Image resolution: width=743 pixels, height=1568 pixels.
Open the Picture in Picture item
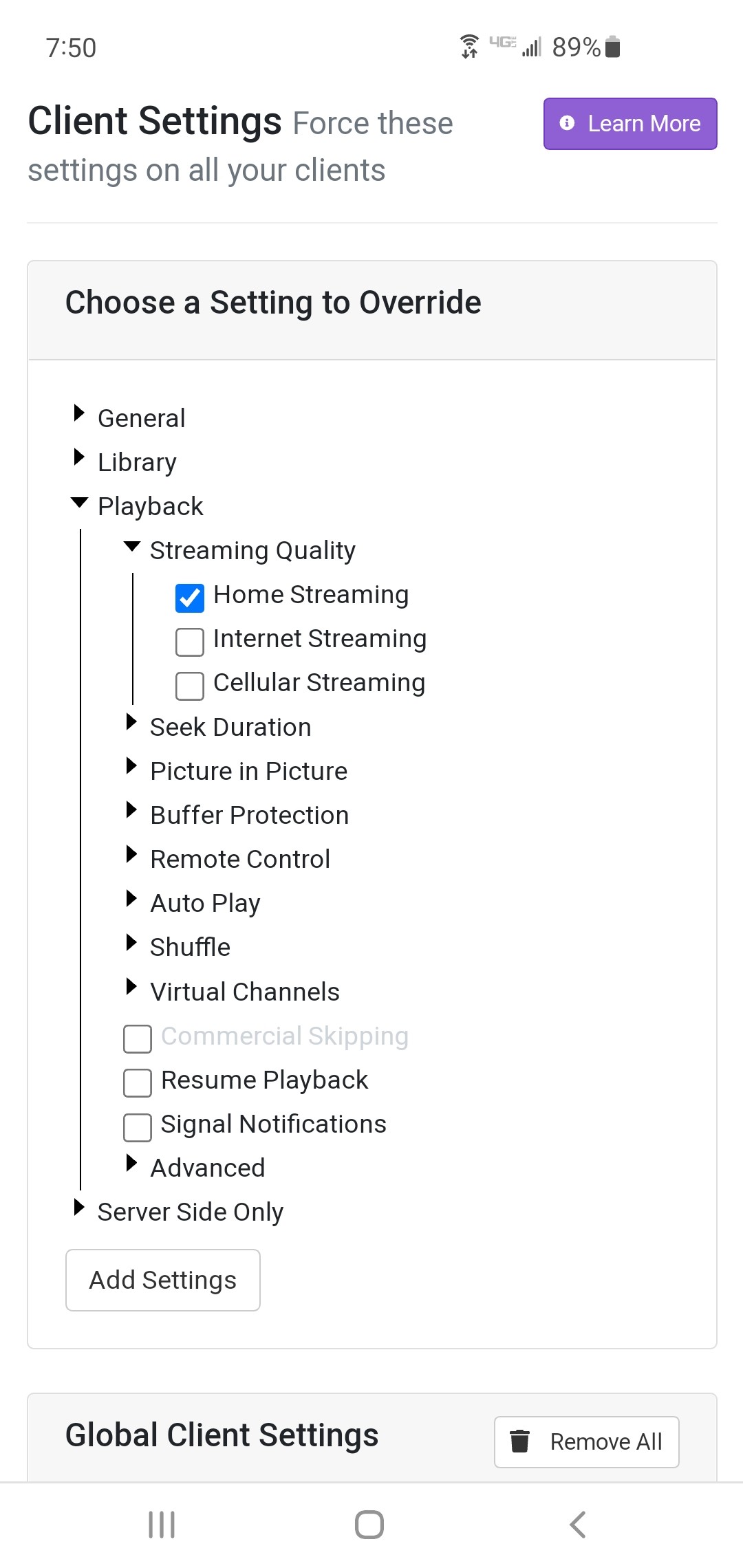click(x=248, y=771)
